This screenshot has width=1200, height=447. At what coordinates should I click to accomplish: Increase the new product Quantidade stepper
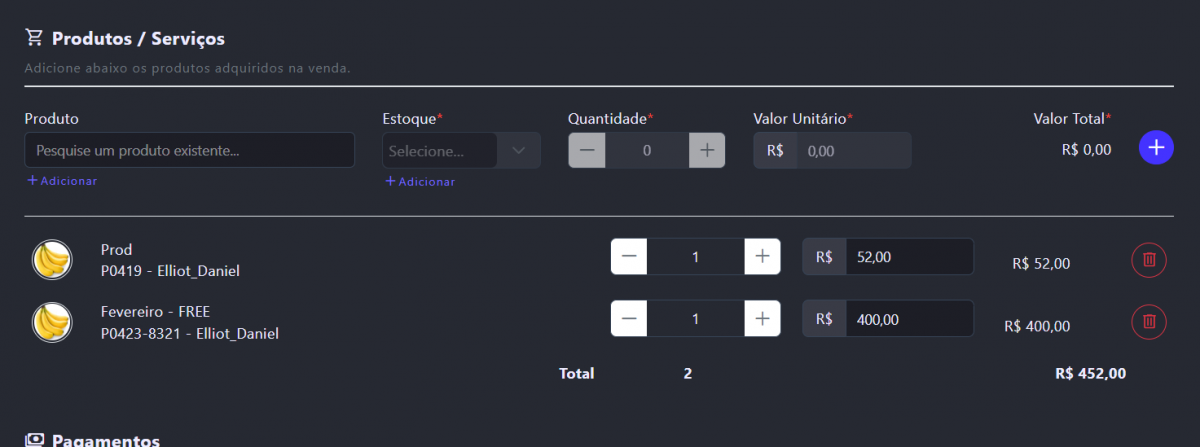point(706,150)
